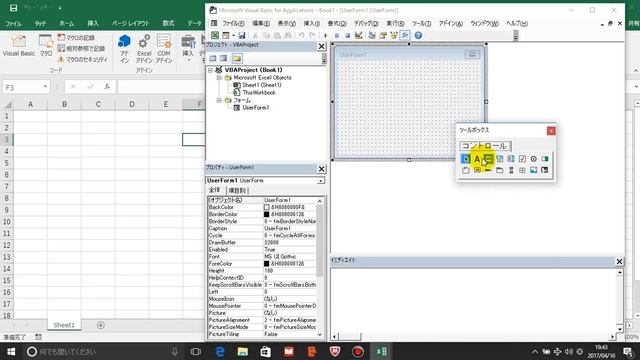The image size is (640, 360).
Task: Open the VBA ツール menu
Action: (x=421, y=24)
